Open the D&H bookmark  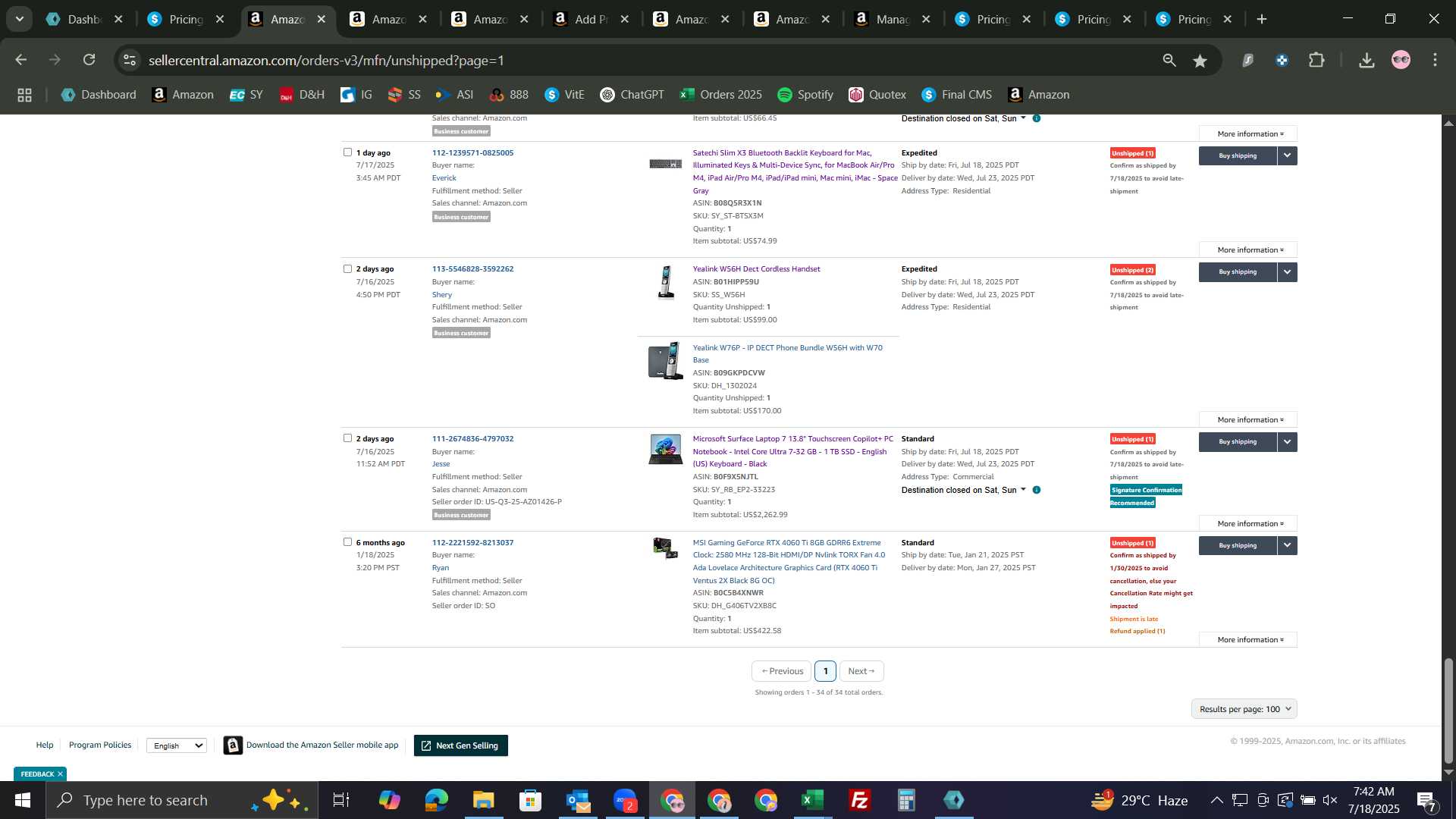tap(302, 95)
